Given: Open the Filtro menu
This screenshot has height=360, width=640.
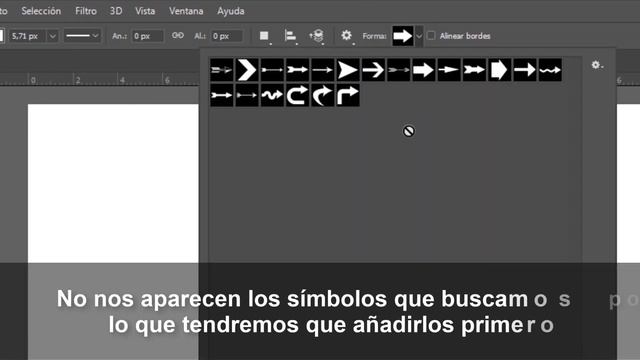Looking at the screenshot, I should click(86, 11).
